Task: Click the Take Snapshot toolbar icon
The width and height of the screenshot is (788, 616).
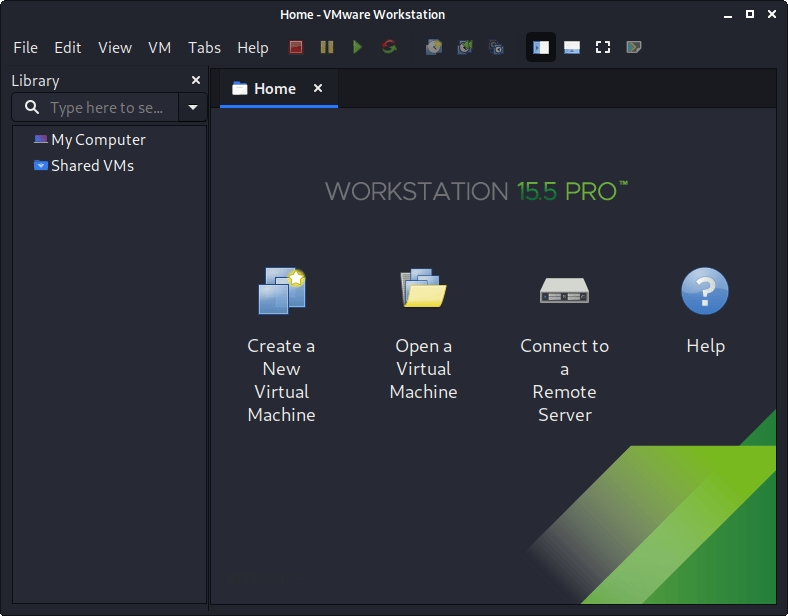Action: point(433,47)
